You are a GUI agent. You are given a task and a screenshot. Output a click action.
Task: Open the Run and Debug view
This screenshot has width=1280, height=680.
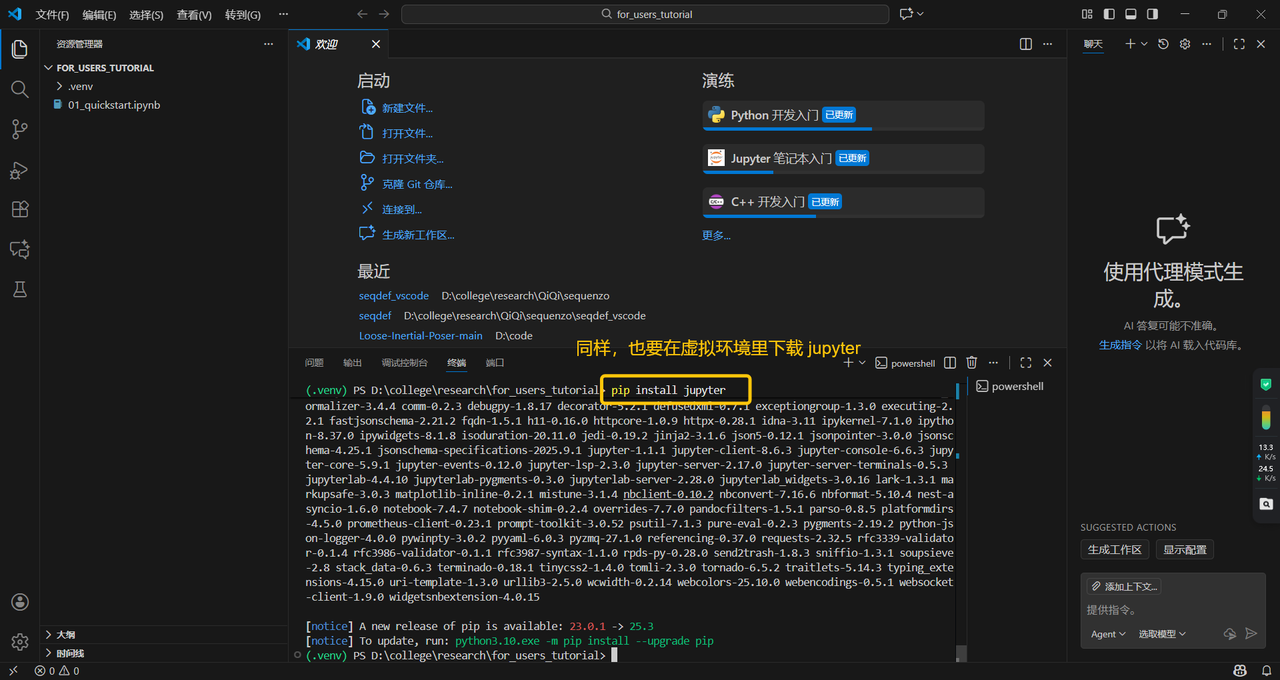[19, 170]
